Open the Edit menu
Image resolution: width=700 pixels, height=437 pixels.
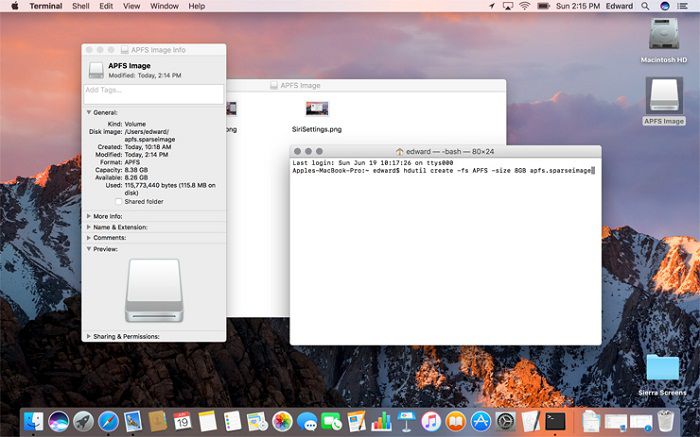(x=106, y=6)
